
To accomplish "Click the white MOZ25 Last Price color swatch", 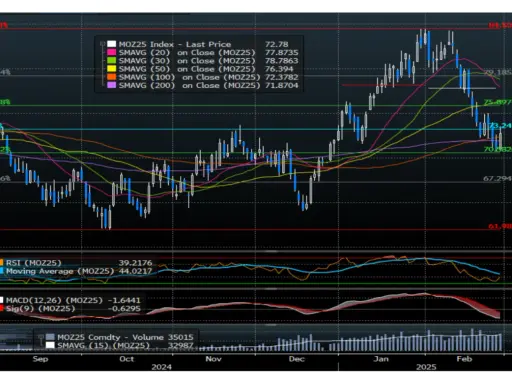I will (x=111, y=44).
